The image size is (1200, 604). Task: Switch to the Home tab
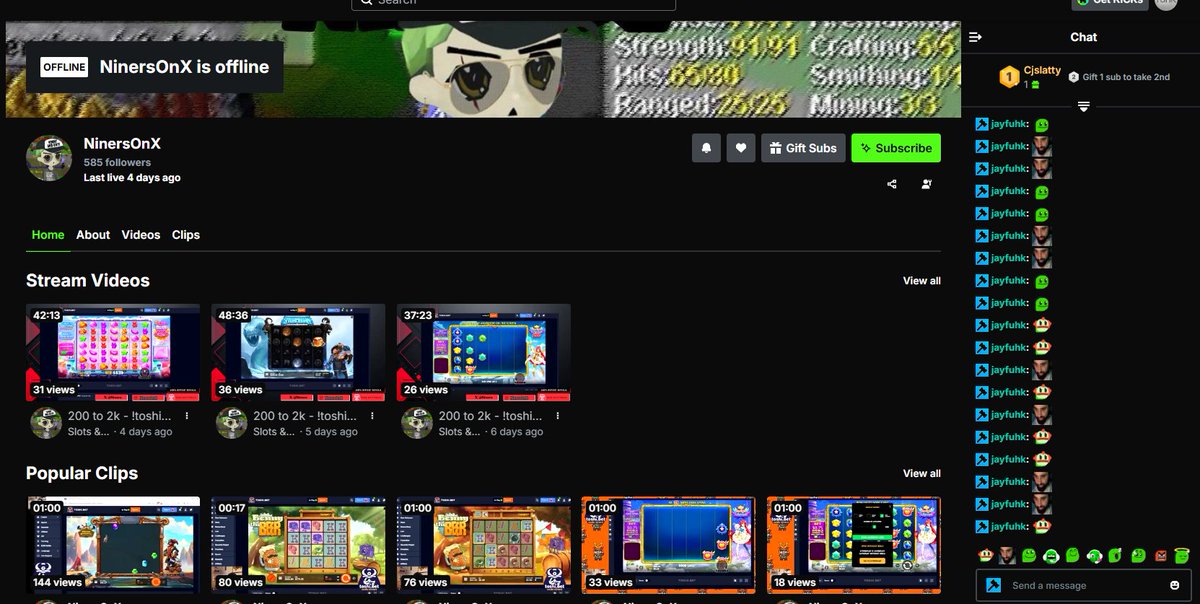pyautogui.click(x=48, y=235)
